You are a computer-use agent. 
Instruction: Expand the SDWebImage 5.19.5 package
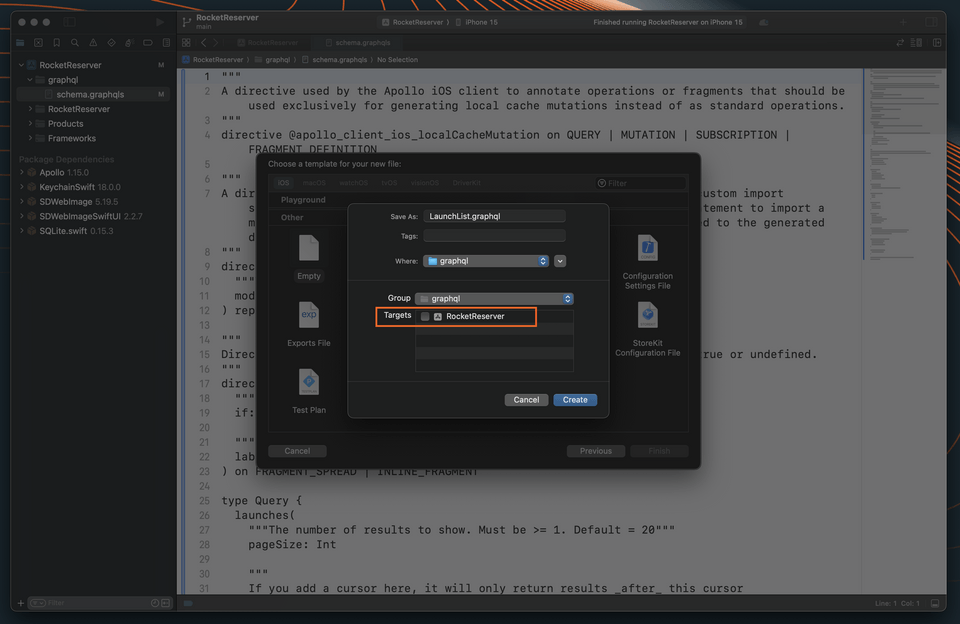point(21,201)
